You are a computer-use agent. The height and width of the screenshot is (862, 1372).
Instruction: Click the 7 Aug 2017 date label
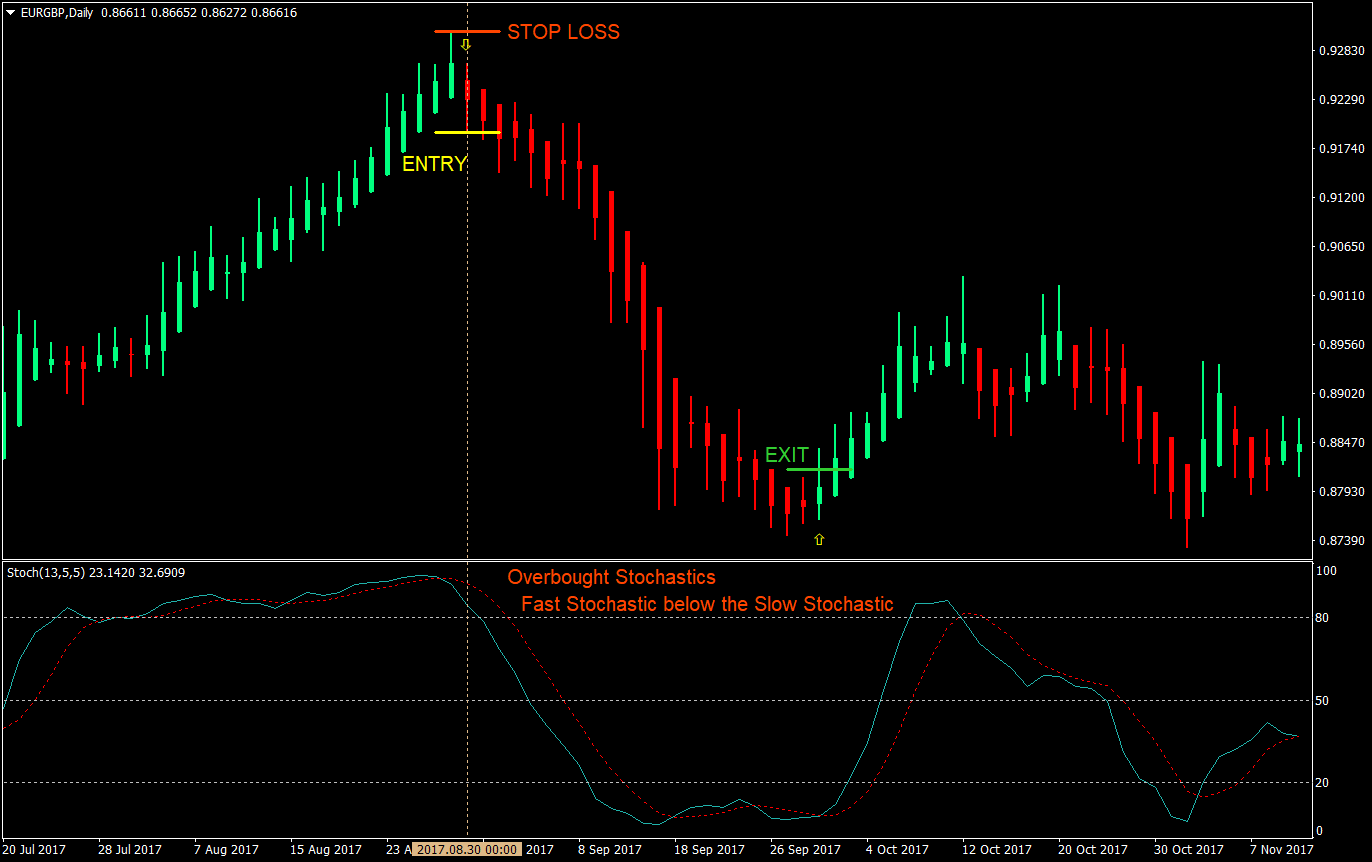226,849
